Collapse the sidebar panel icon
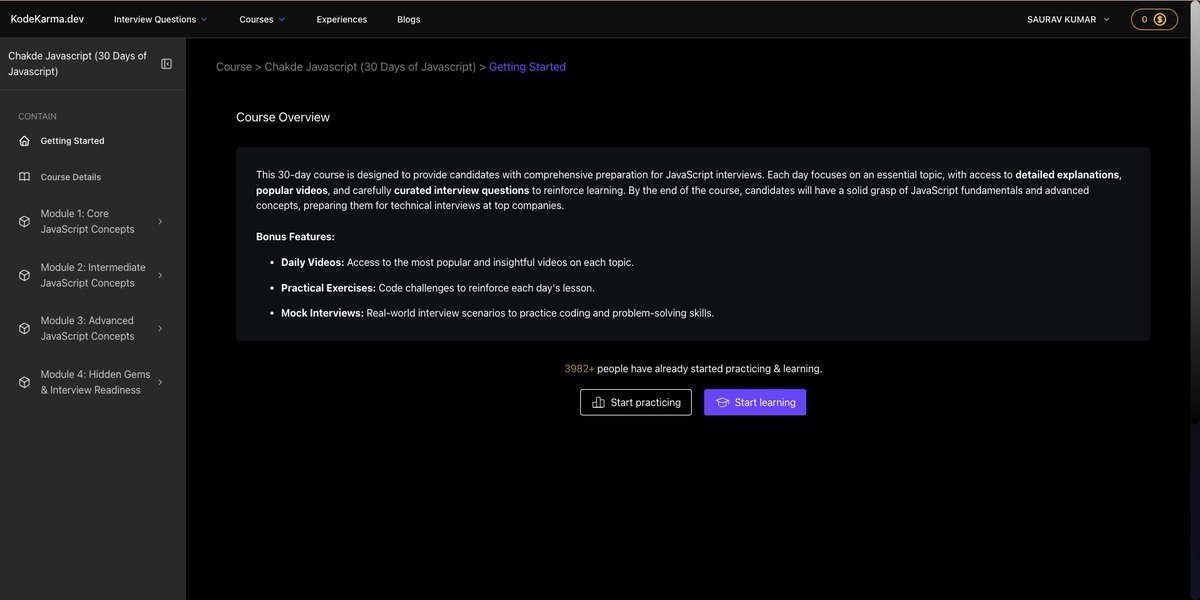Screen dimensions: 1200x600 coord(167,64)
